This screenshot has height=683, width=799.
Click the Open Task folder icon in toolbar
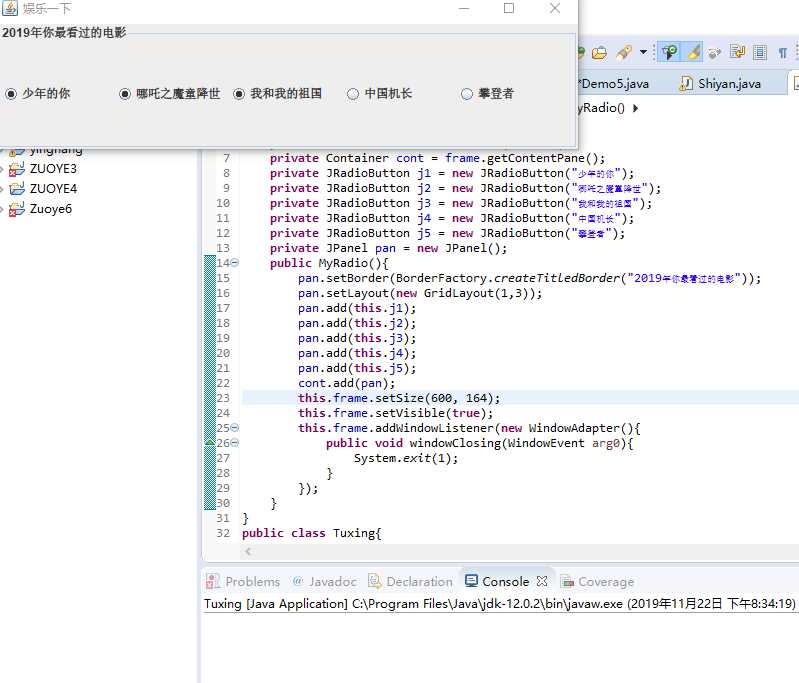tap(599, 52)
